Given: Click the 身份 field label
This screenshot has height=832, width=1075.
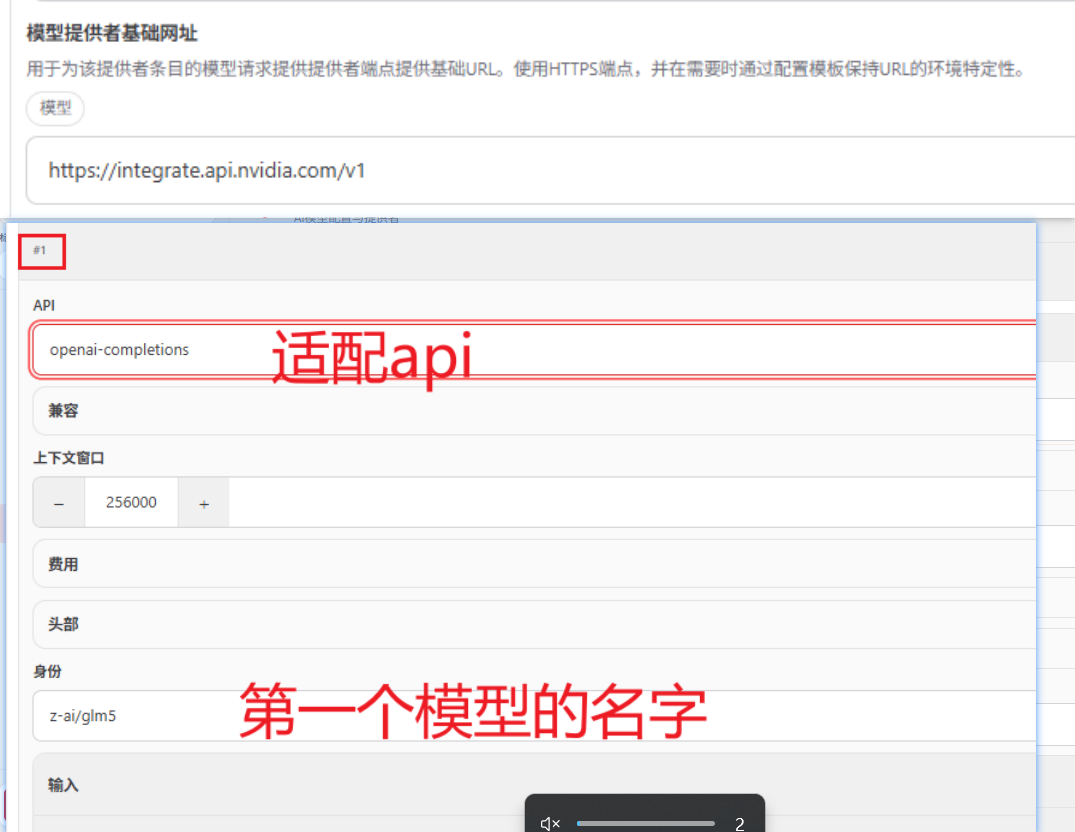Looking at the screenshot, I should (x=47, y=671).
